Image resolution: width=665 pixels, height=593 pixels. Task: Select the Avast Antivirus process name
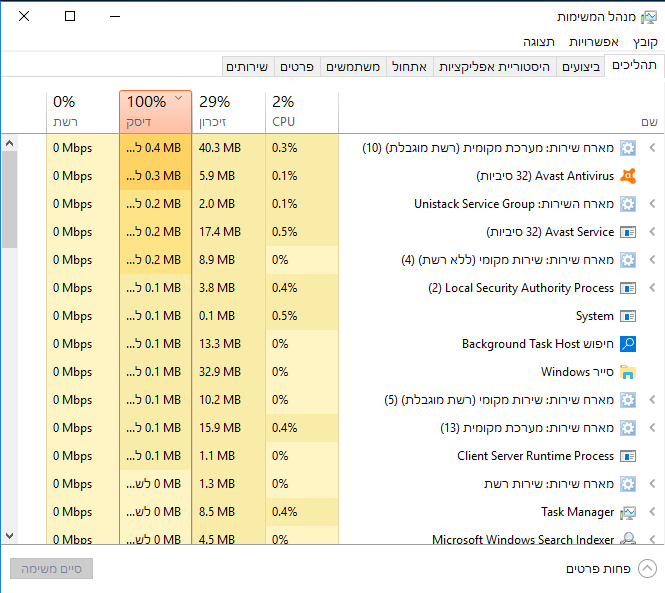[x=545, y=176]
